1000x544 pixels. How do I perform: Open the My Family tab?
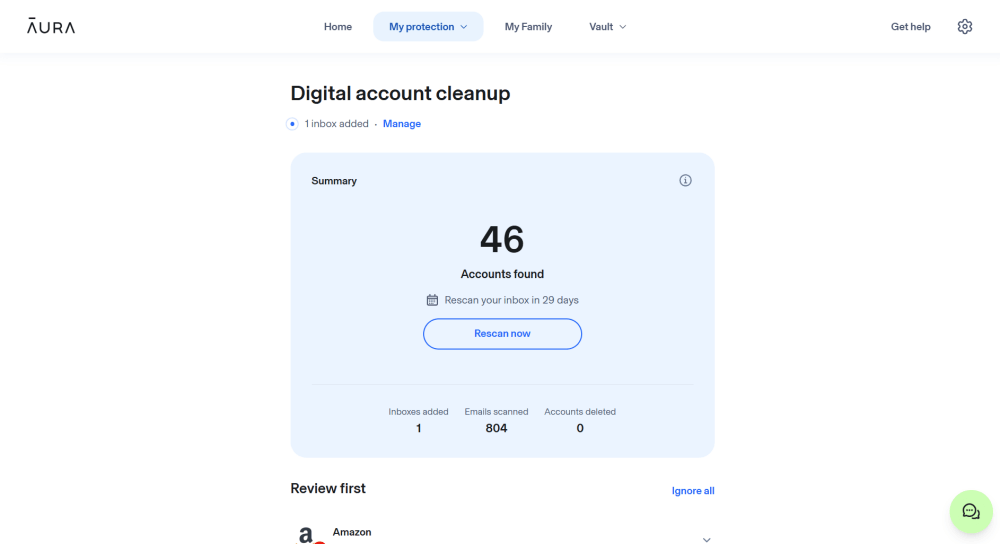[x=528, y=27]
